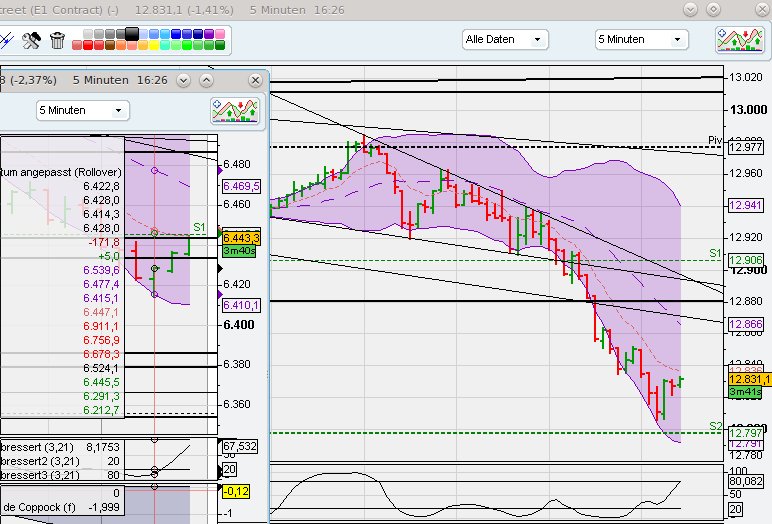Viewport: 772px width, 524px height.
Task: Click the down-chevron button in the main chart title bar
Action: tap(690, 9)
